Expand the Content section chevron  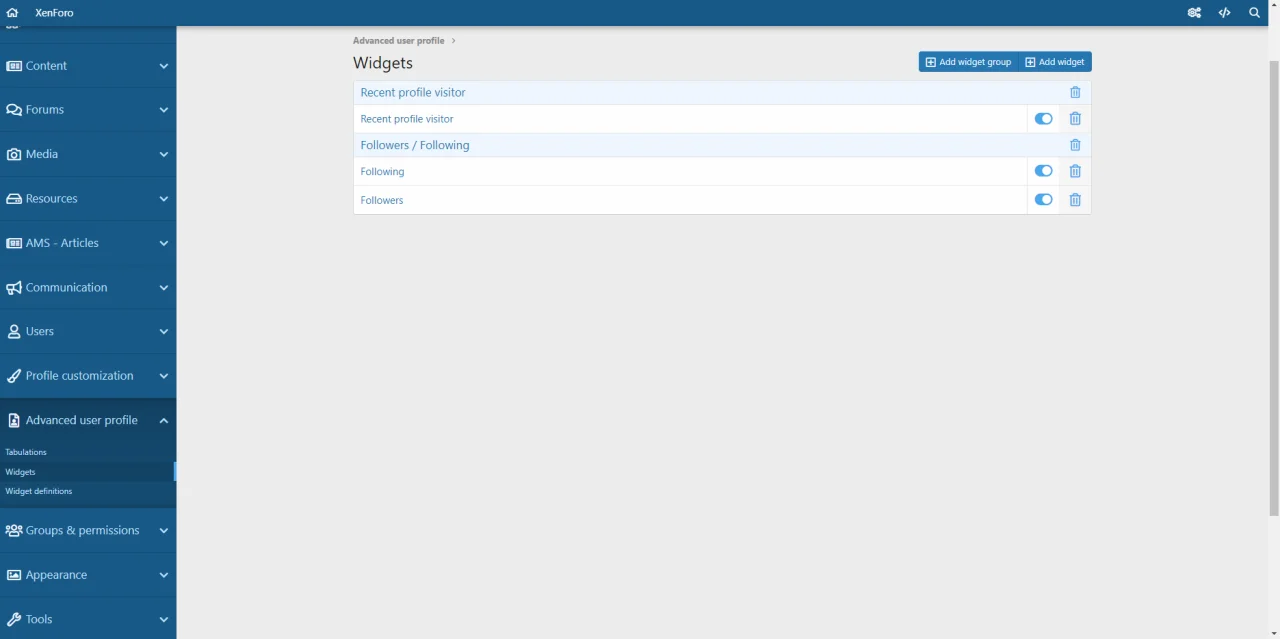point(164,66)
